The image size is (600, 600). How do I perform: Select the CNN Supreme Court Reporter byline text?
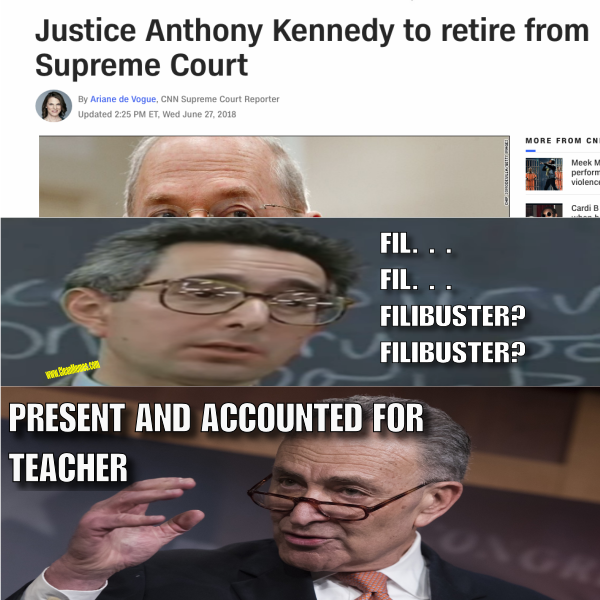tap(220, 99)
